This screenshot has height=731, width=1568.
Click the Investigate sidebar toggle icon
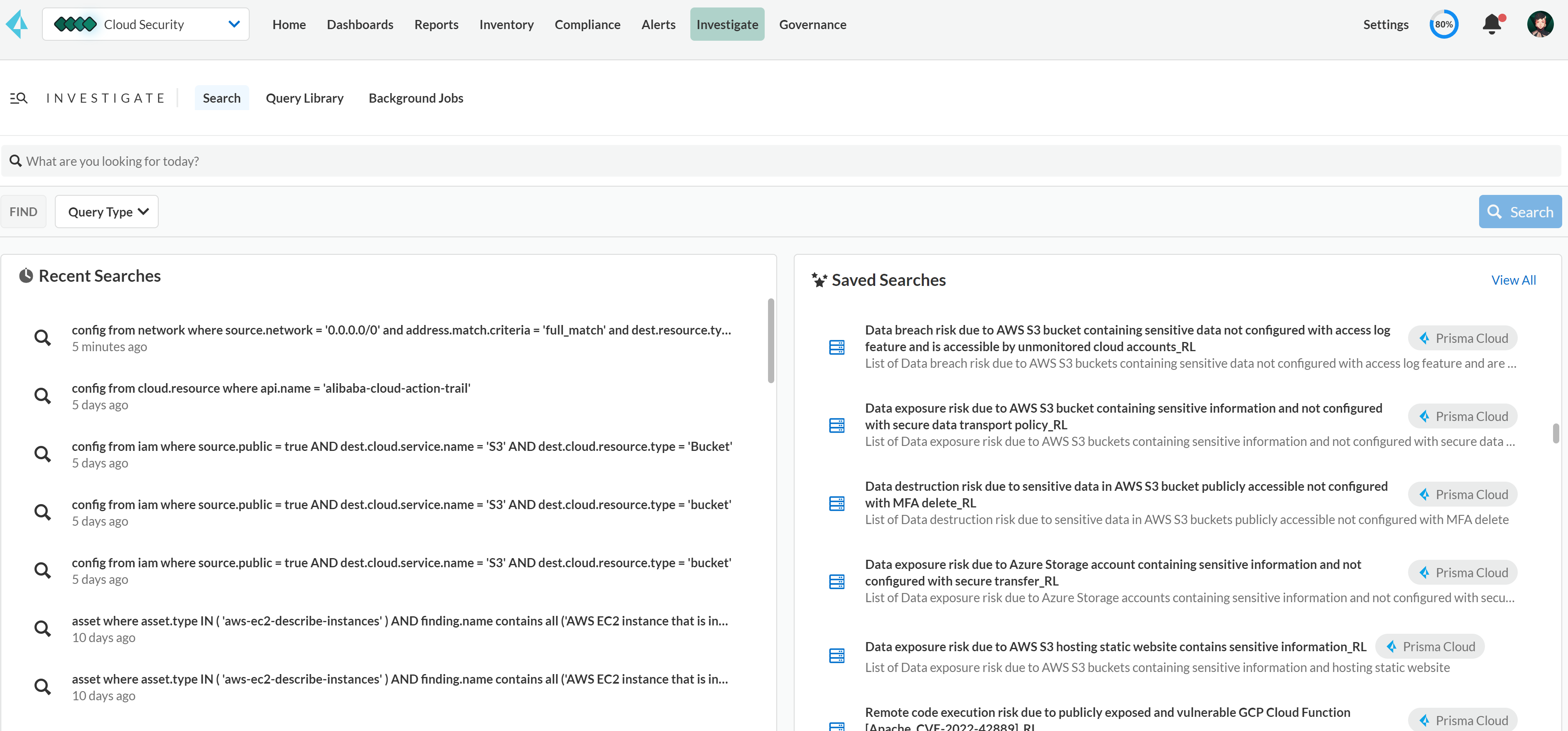[19, 98]
